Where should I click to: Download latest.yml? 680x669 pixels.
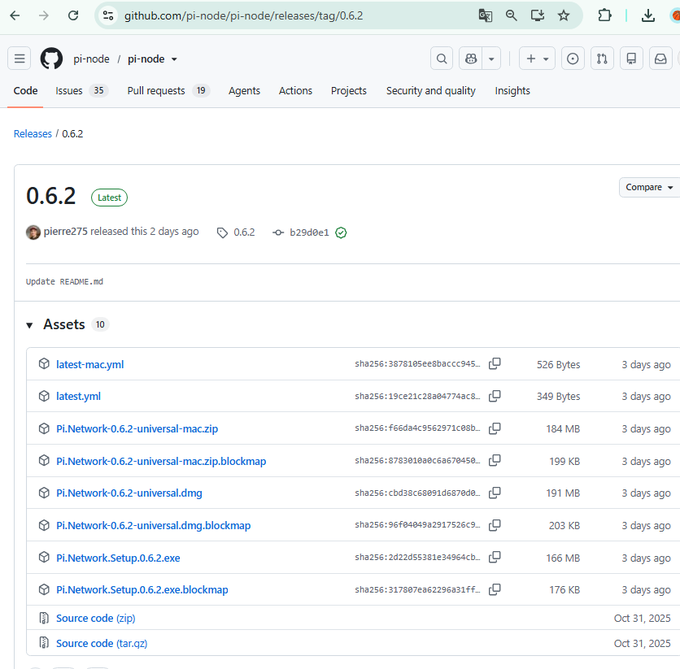[78, 396]
